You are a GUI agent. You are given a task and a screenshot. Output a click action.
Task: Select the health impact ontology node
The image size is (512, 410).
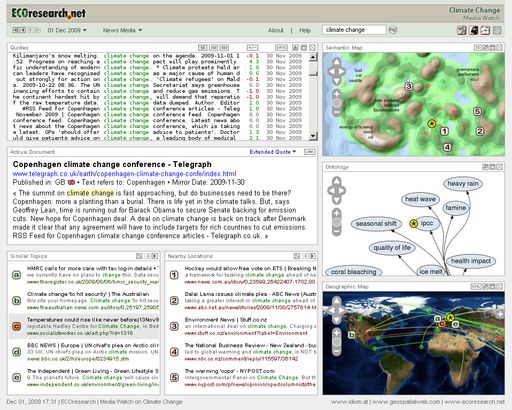[471, 261]
